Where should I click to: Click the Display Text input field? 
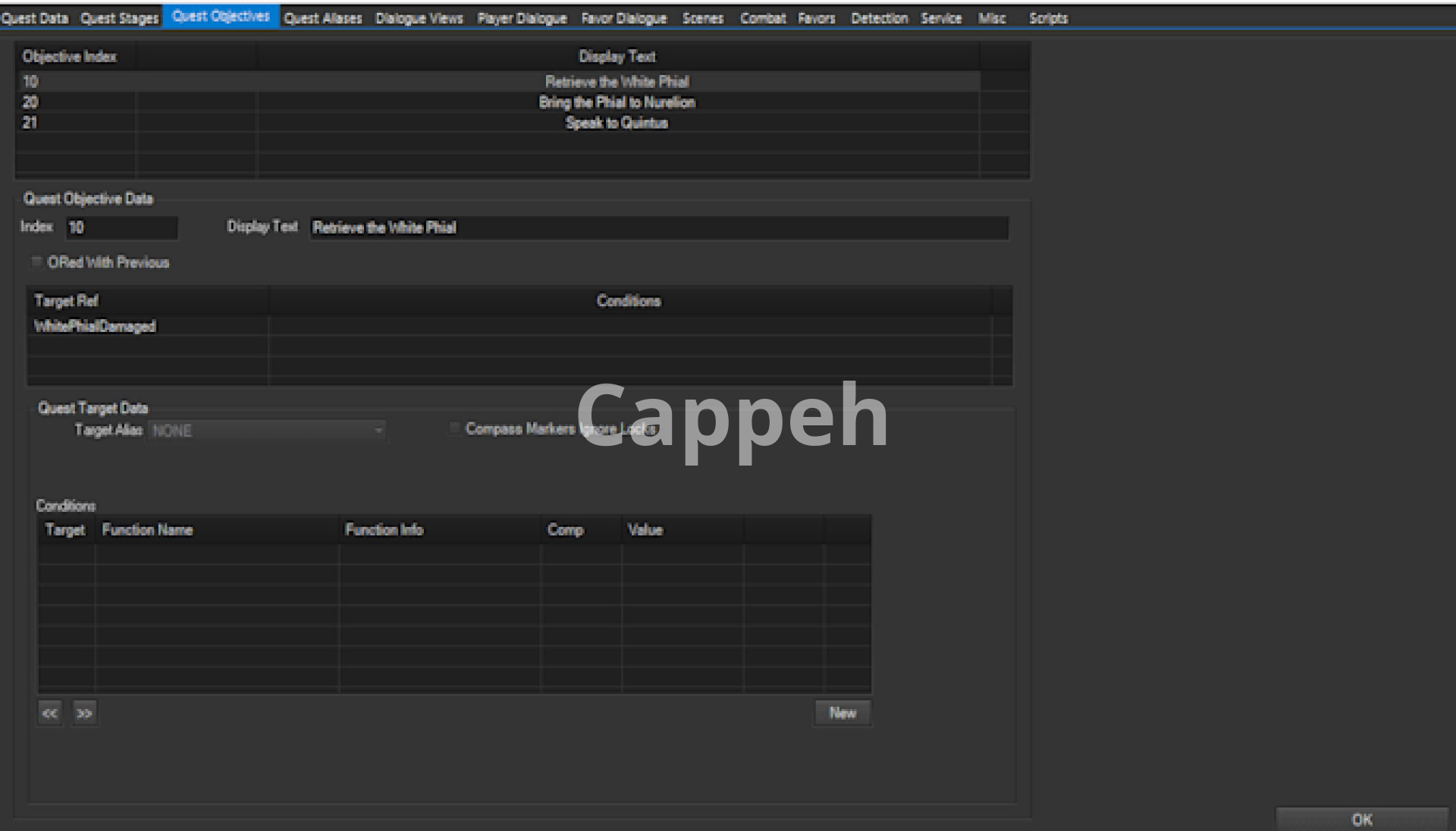coord(658,227)
